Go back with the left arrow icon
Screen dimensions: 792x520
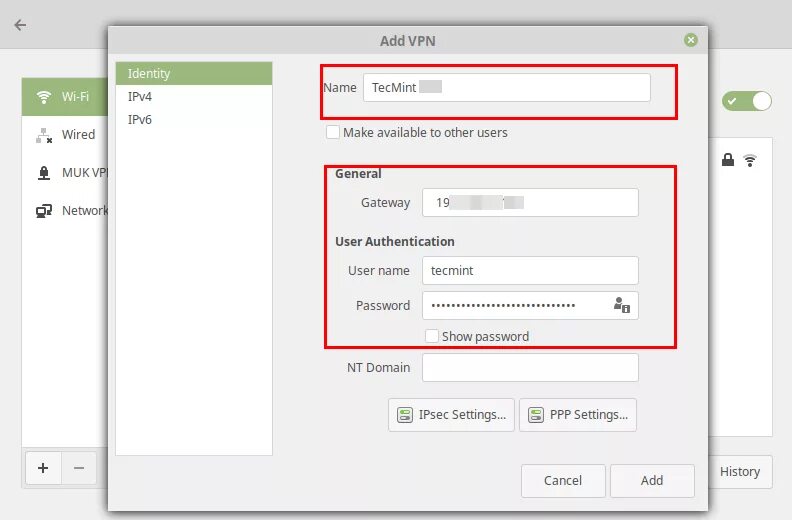click(20, 25)
